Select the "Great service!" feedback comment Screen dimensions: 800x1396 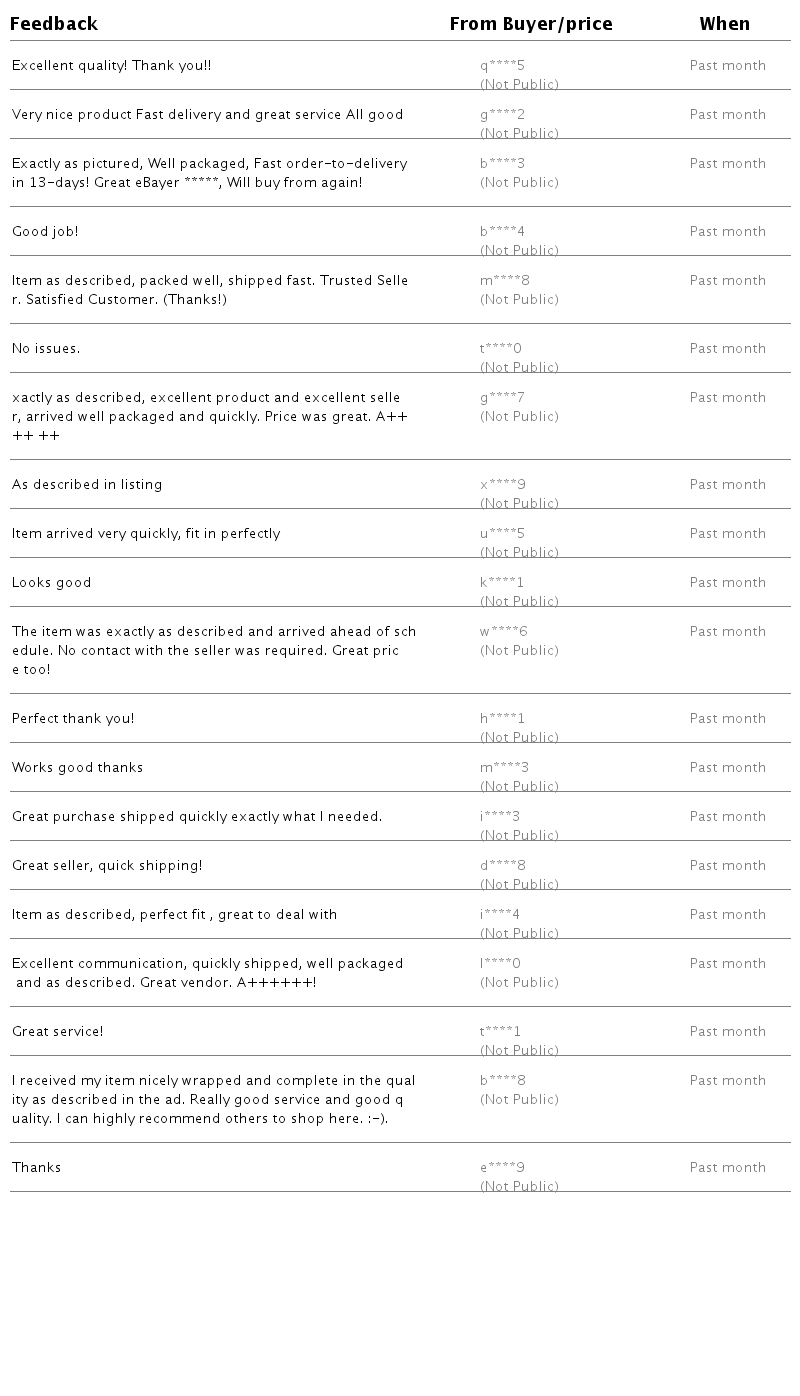pos(57,1032)
